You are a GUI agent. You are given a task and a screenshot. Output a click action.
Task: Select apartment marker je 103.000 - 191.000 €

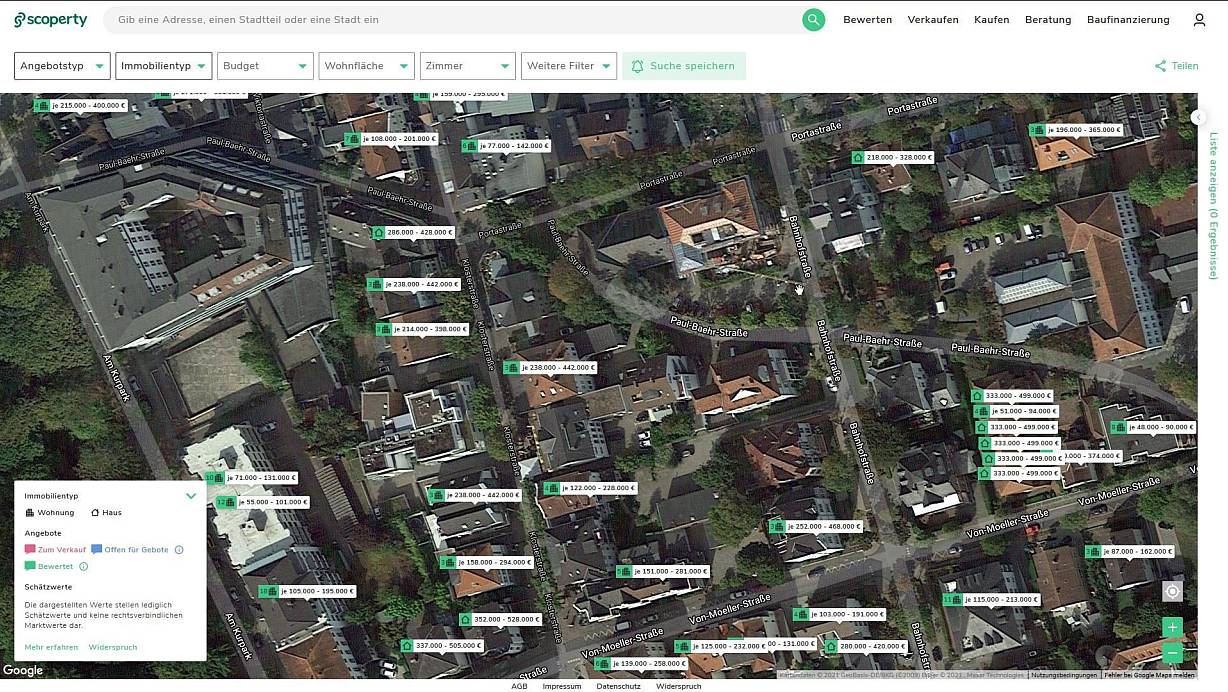[839, 614]
